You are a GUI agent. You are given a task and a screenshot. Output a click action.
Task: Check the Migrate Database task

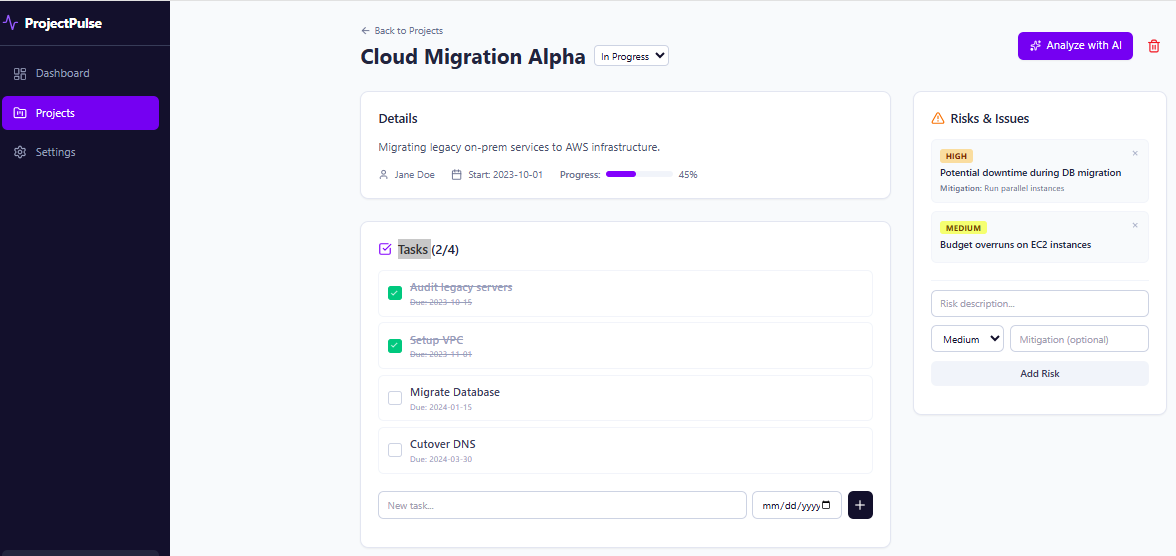tap(394, 398)
